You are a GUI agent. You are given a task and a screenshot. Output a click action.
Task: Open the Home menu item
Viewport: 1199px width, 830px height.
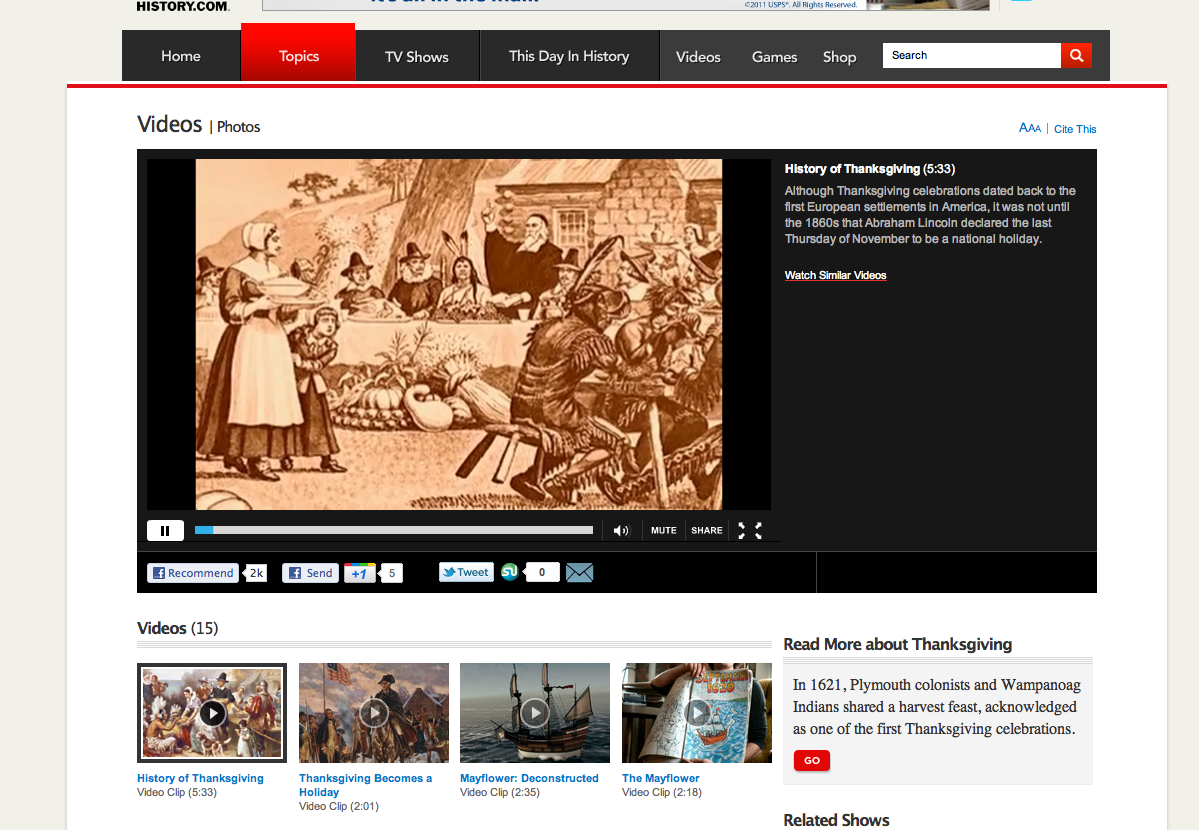point(180,56)
